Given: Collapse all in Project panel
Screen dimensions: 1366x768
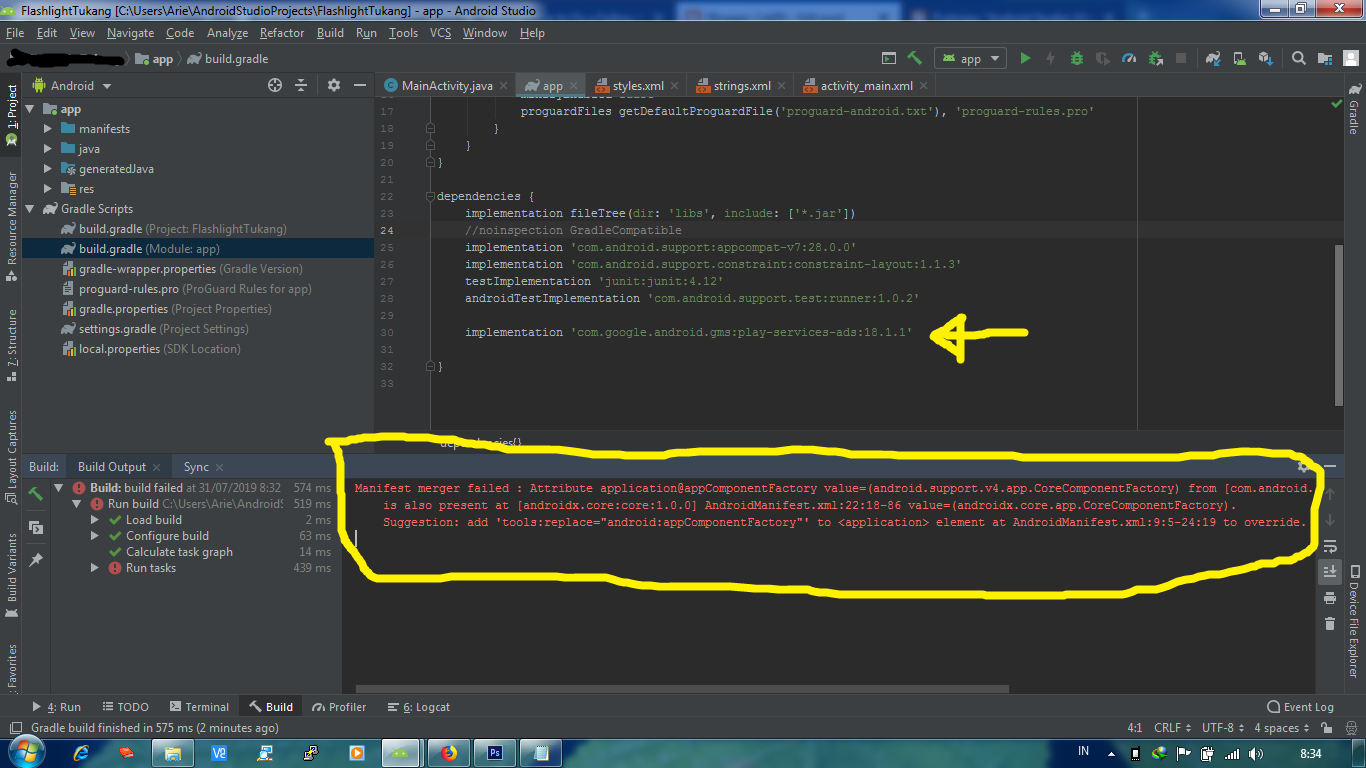Looking at the screenshot, I should (301, 86).
